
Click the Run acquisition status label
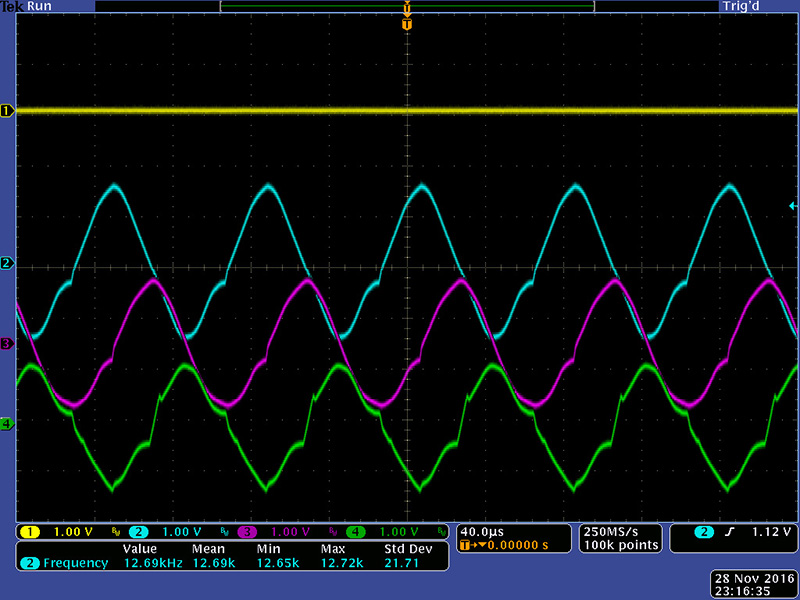point(40,6)
